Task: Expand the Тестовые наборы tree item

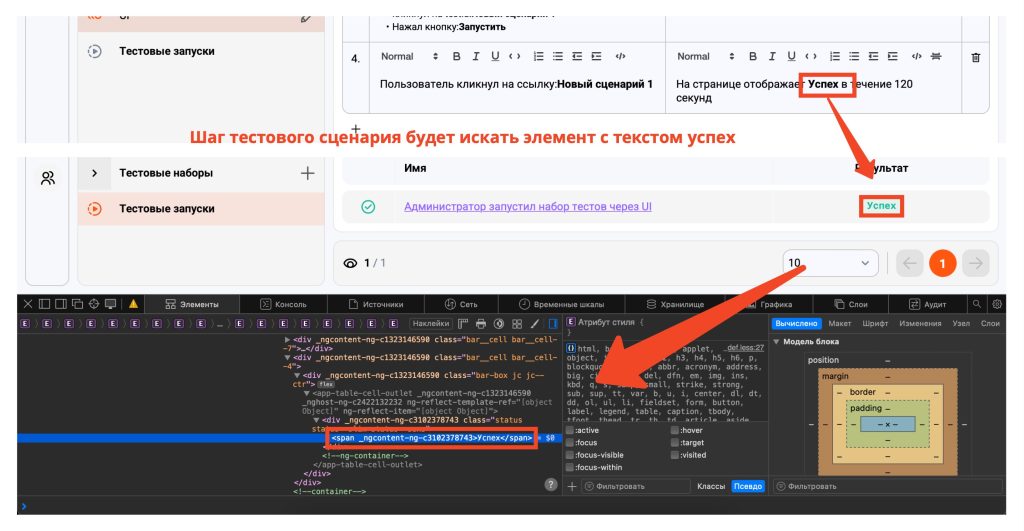Action: click(x=94, y=173)
